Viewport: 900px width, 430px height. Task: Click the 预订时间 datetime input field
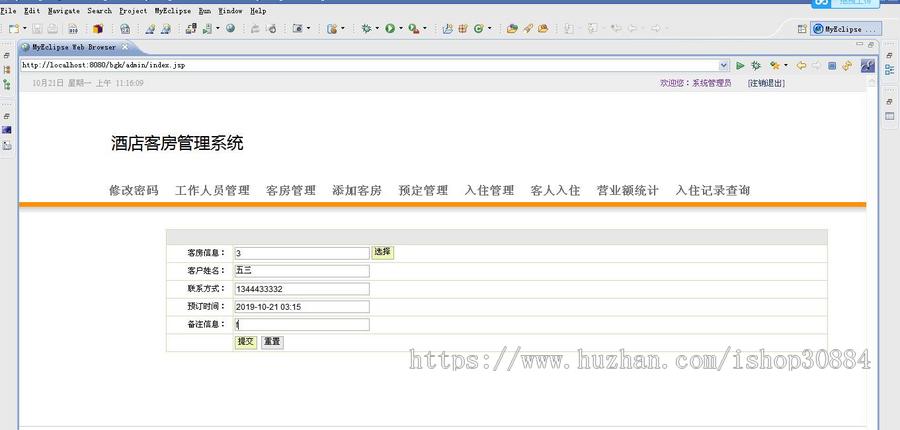302,307
